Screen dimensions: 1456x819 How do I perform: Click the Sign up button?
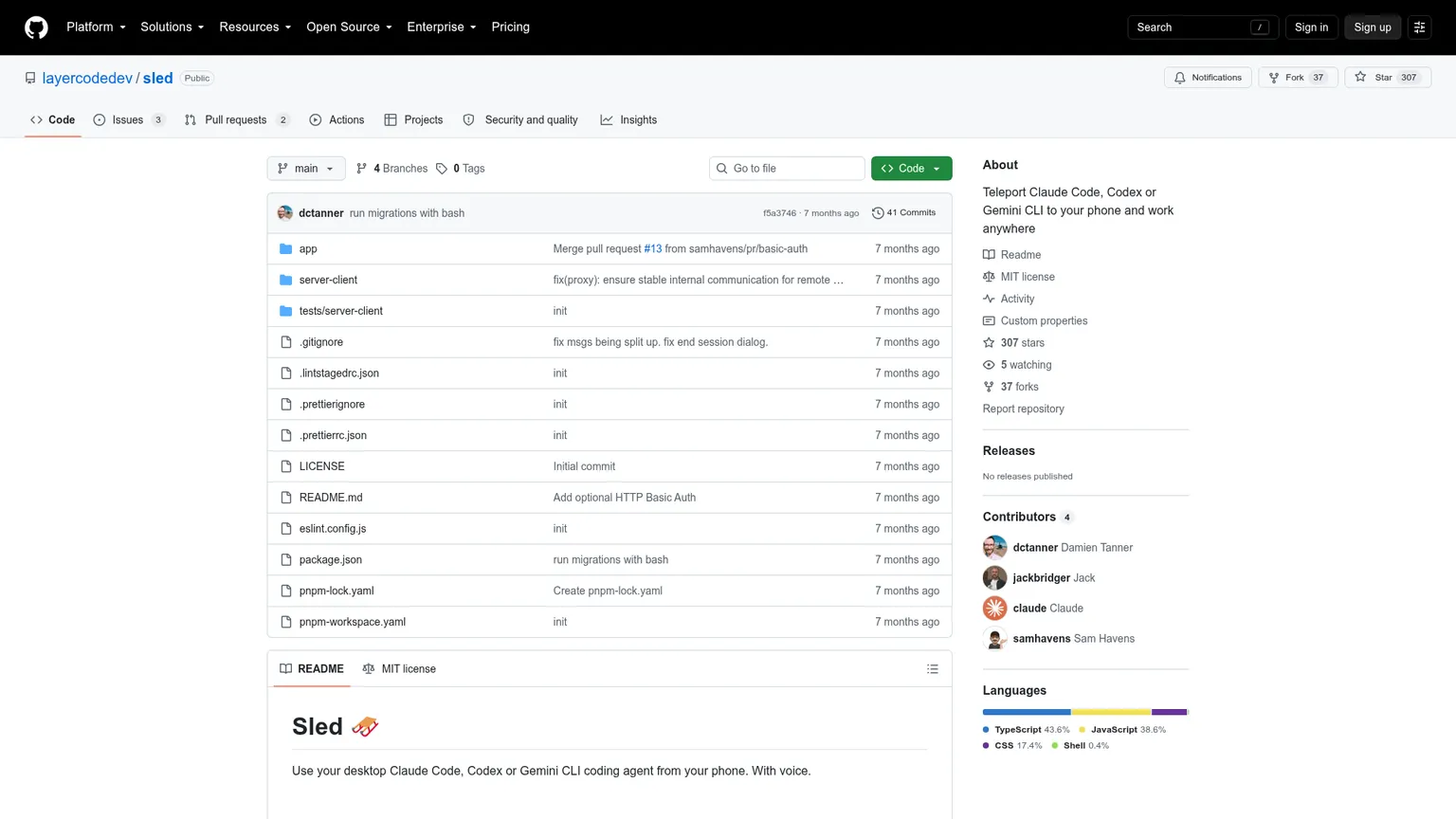[1372, 27]
